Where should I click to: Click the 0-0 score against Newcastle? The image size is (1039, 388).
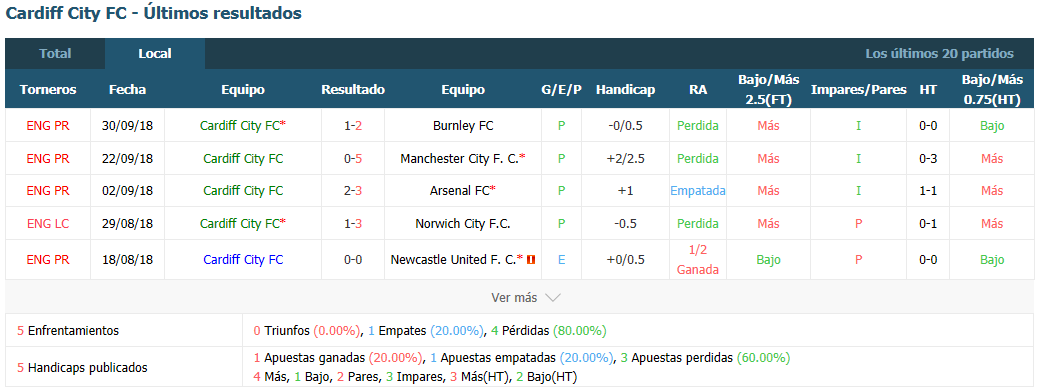[x=353, y=260]
